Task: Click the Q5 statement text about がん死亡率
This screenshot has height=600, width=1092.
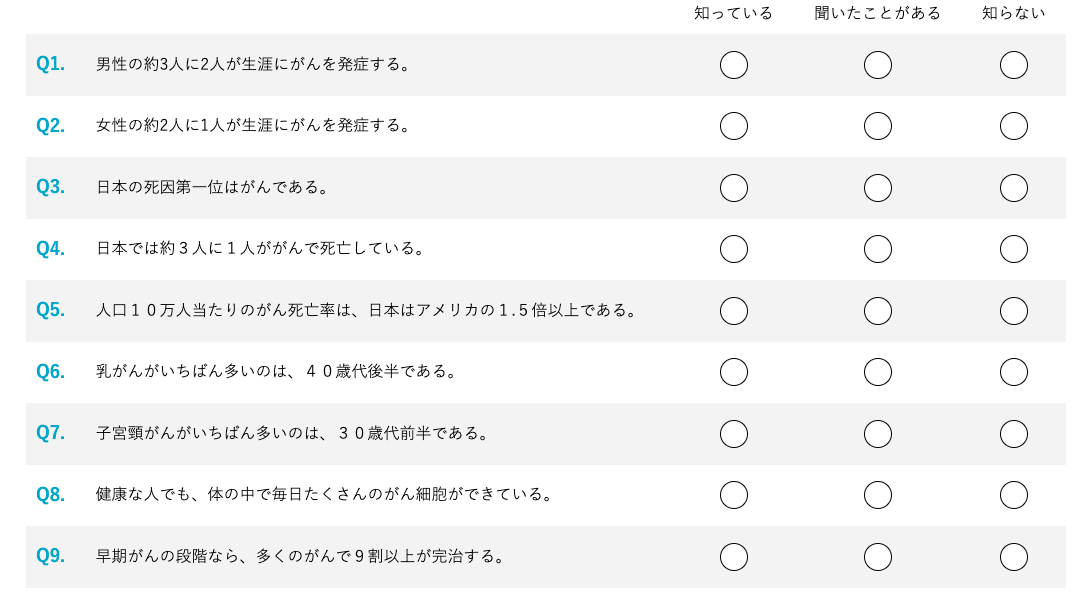Action: pyautogui.click(x=366, y=310)
